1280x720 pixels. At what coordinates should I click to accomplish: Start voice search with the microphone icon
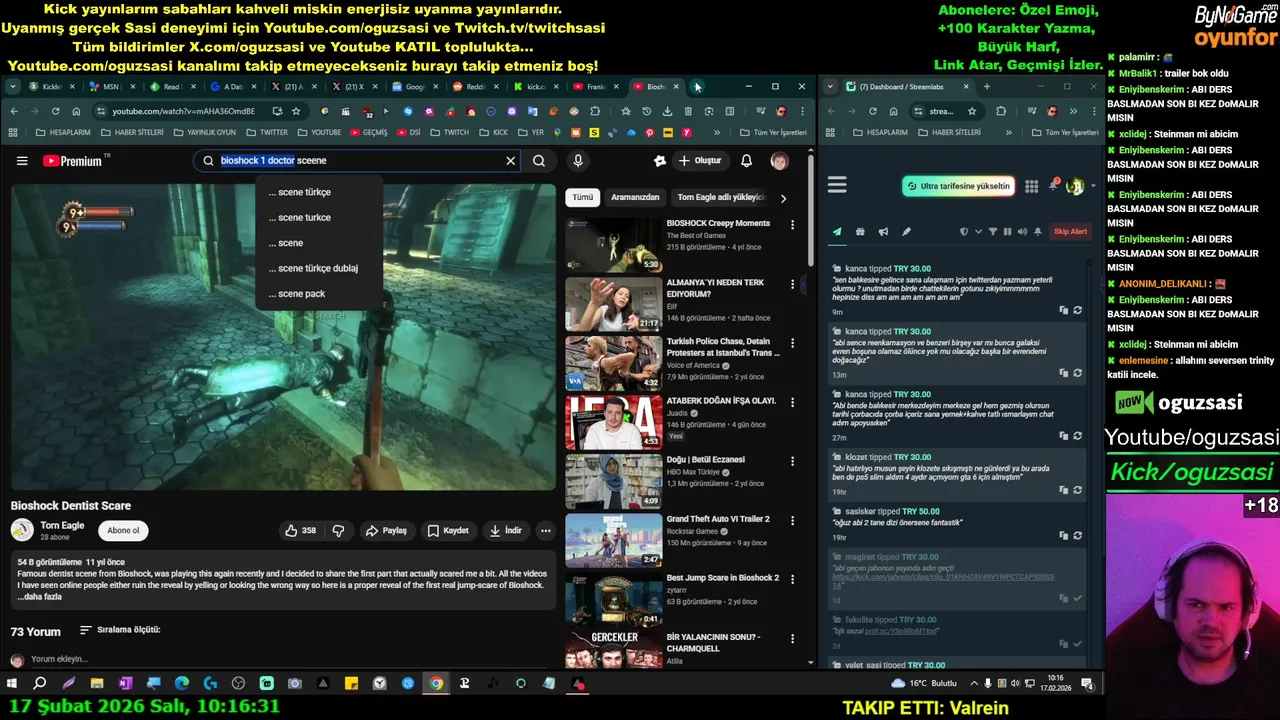[578, 161]
